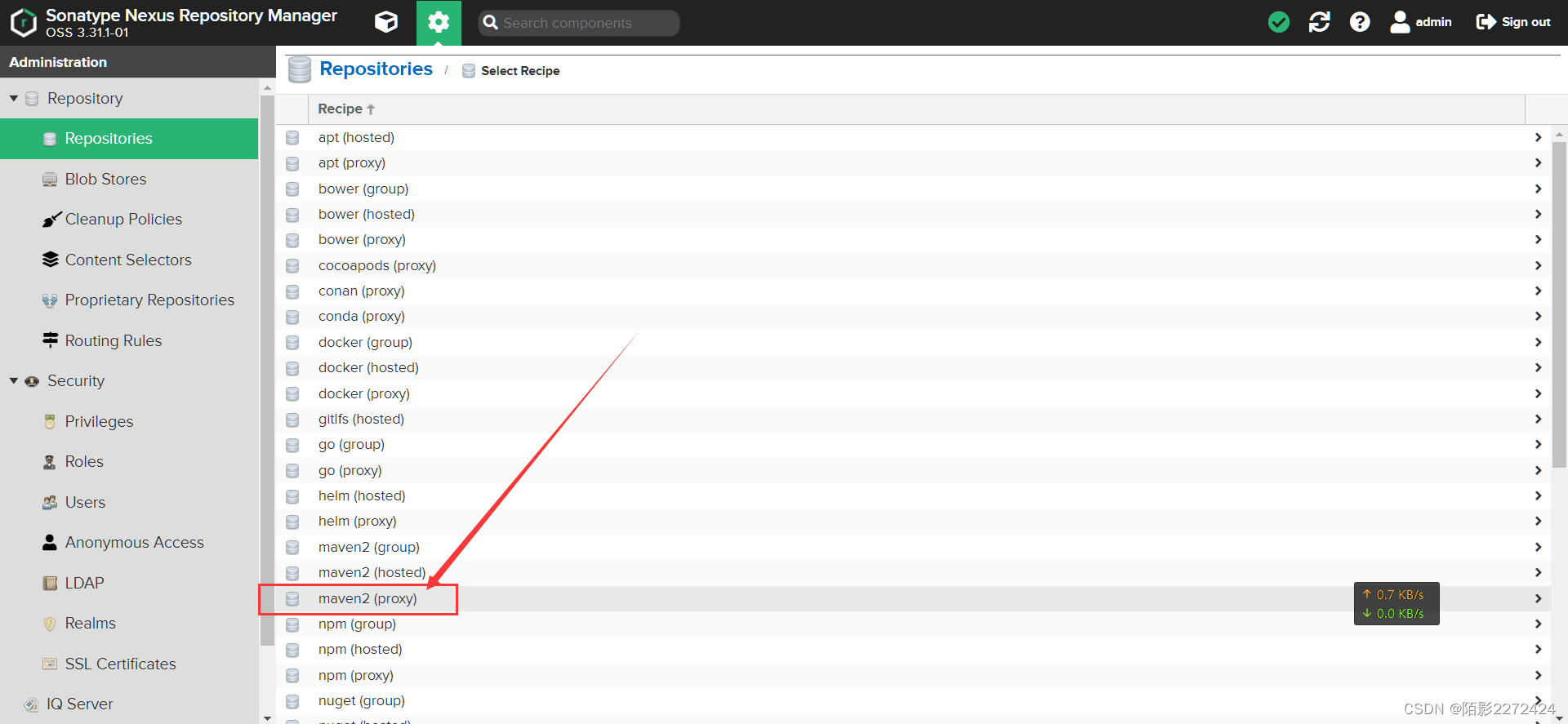The image size is (1568, 724).
Task: Click the LDAP book icon
Action: (50, 583)
